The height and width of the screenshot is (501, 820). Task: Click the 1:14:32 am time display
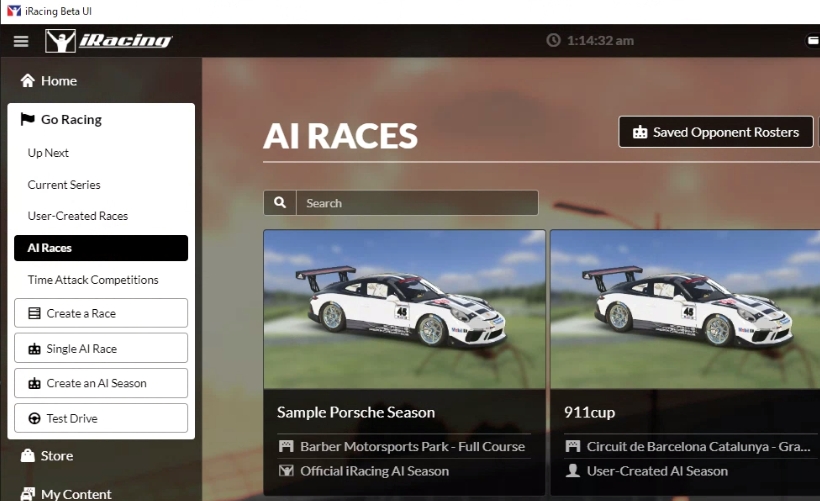(600, 40)
